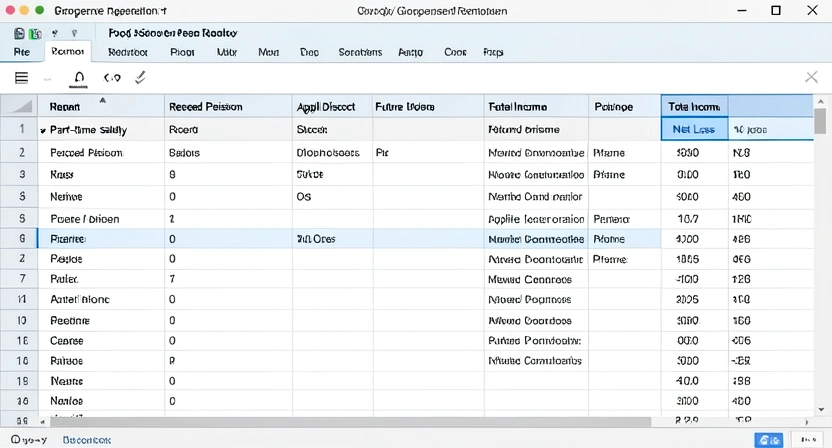Click the horizontal scrollbar right arrow
832x448 pixels.
tap(807, 422)
